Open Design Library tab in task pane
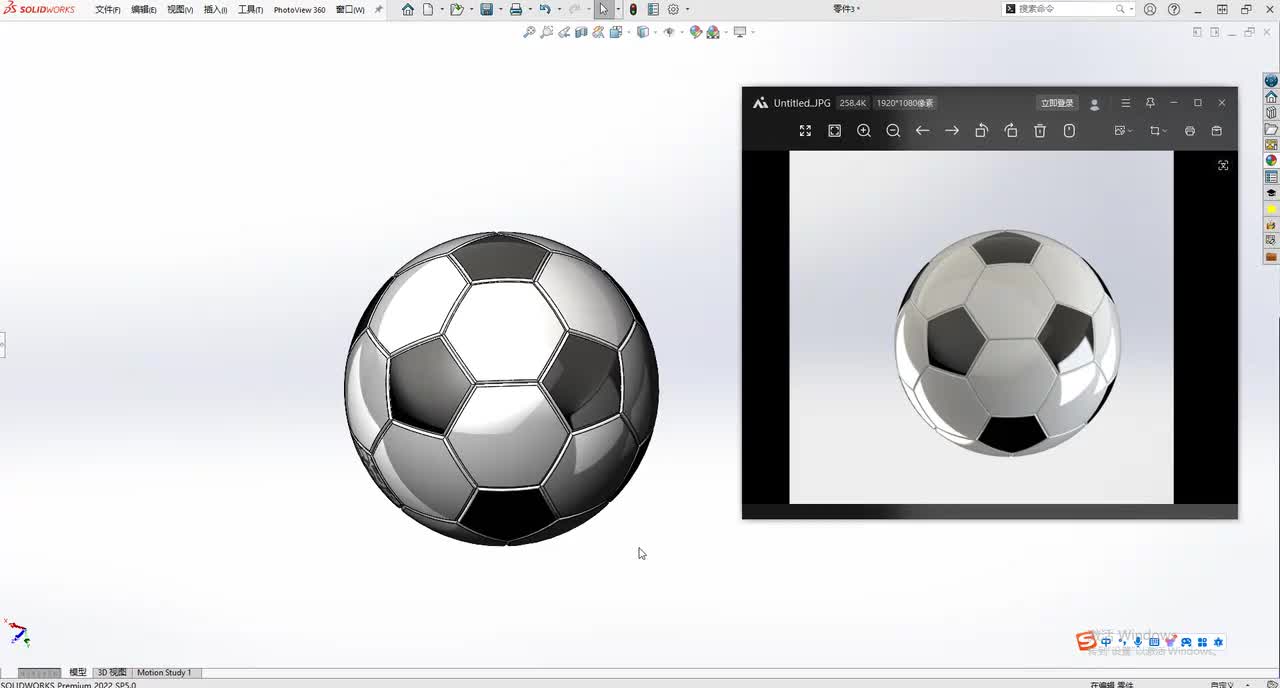The image size is (1280, 688). pyautogui.click(x=1271, y=113)
